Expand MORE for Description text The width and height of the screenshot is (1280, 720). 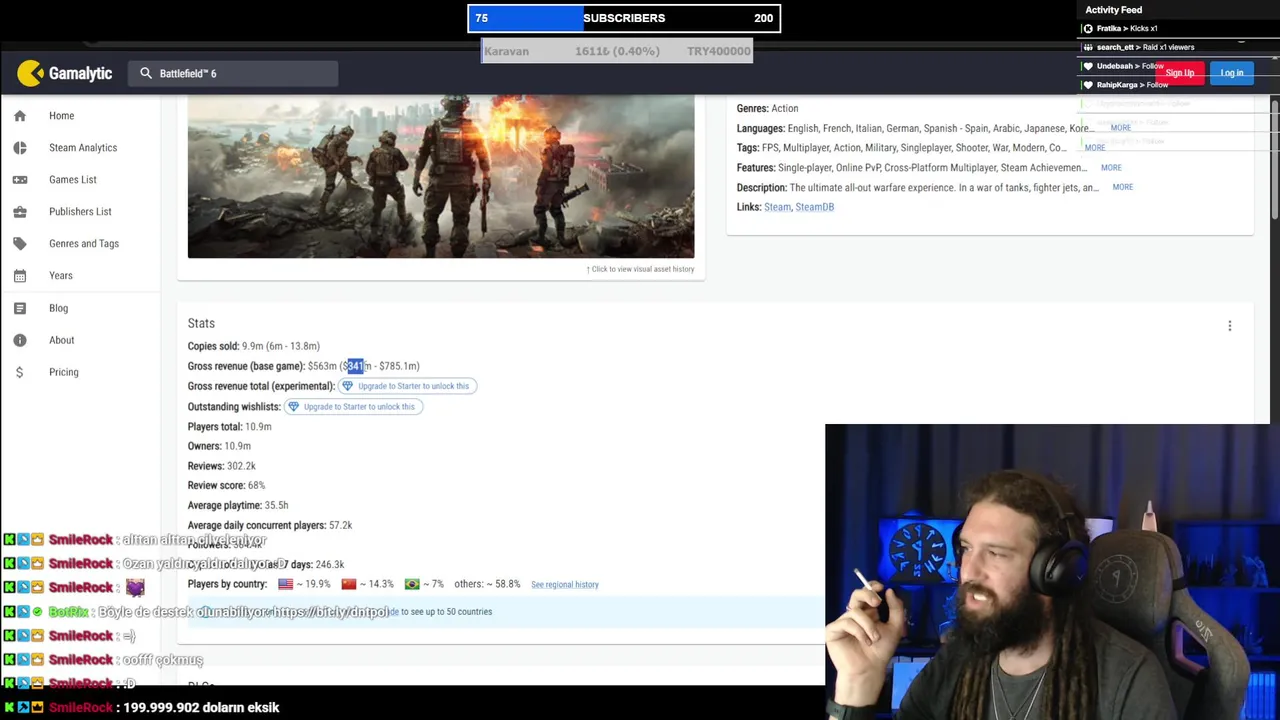click(1122, 187)
